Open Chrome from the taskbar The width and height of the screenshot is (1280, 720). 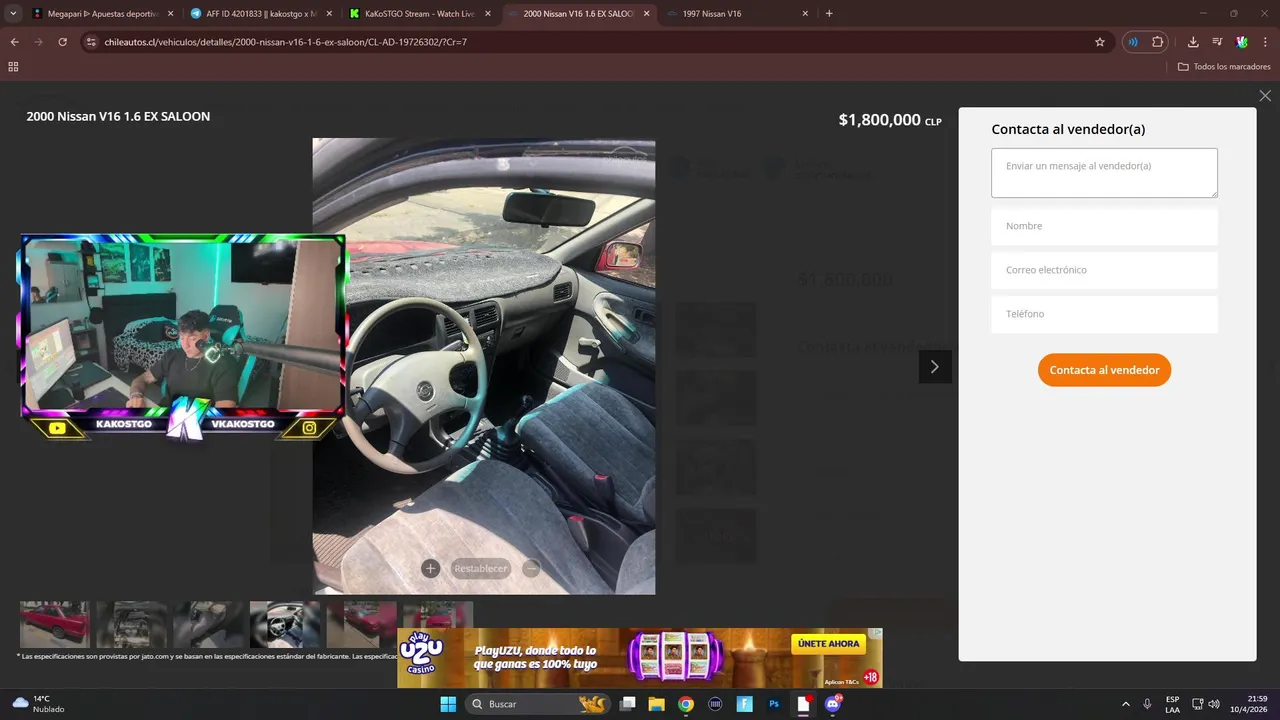pos(686,704)
